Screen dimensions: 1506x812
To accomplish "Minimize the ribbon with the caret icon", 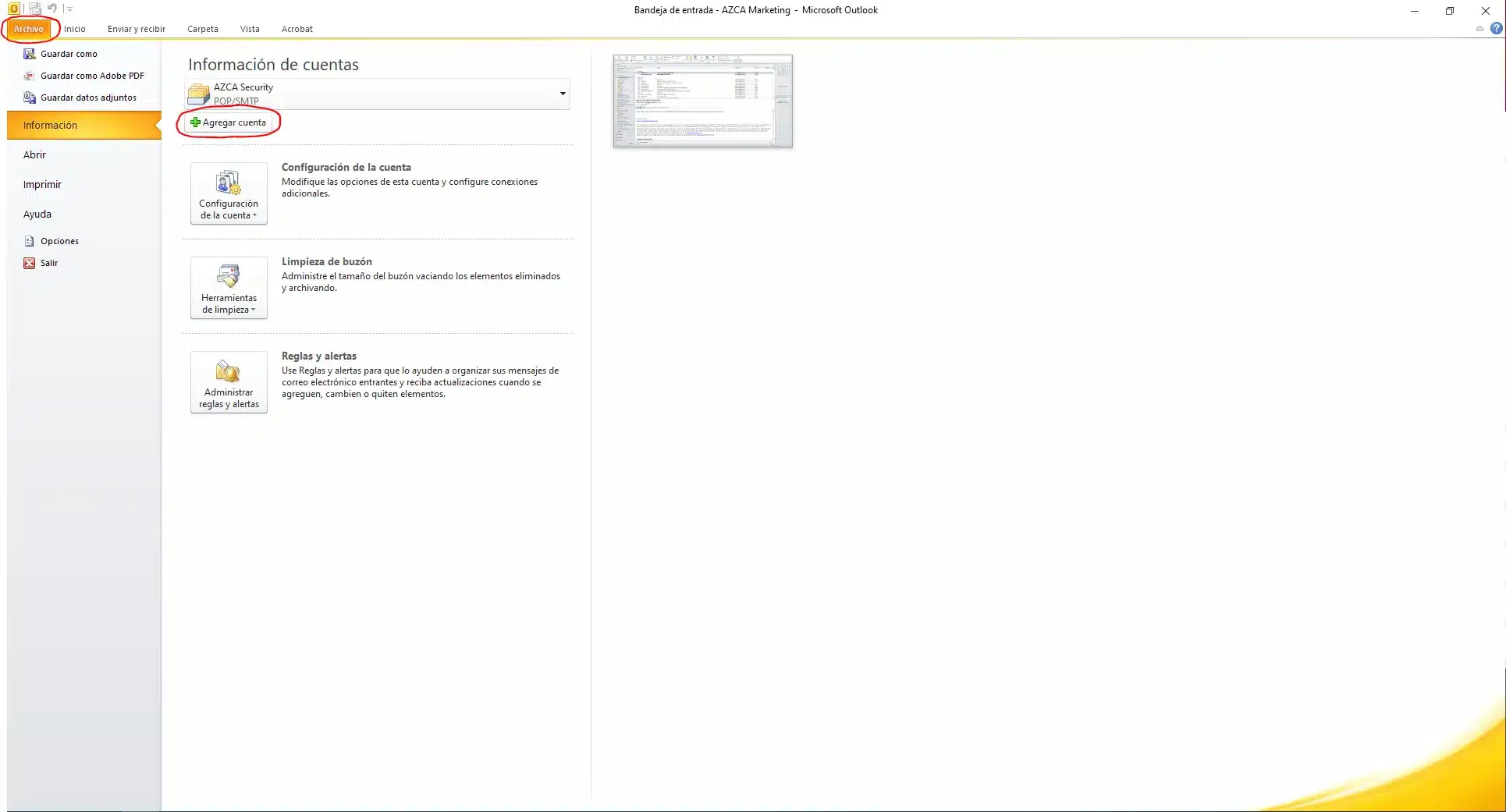I will point(1479,29).
